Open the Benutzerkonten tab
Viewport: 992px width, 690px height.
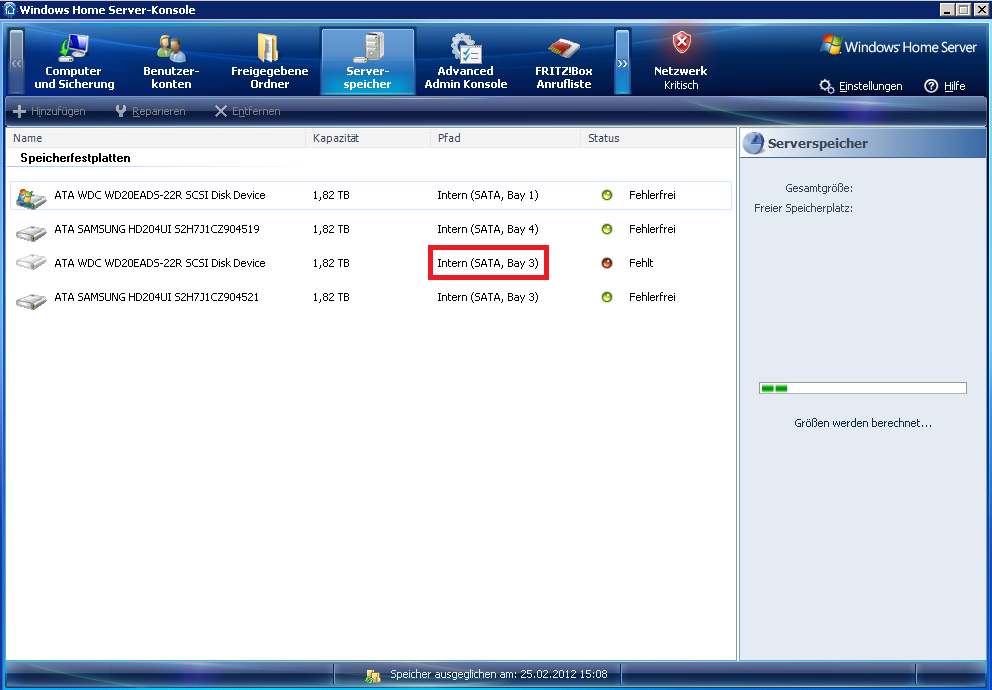[x=171, y=61]
